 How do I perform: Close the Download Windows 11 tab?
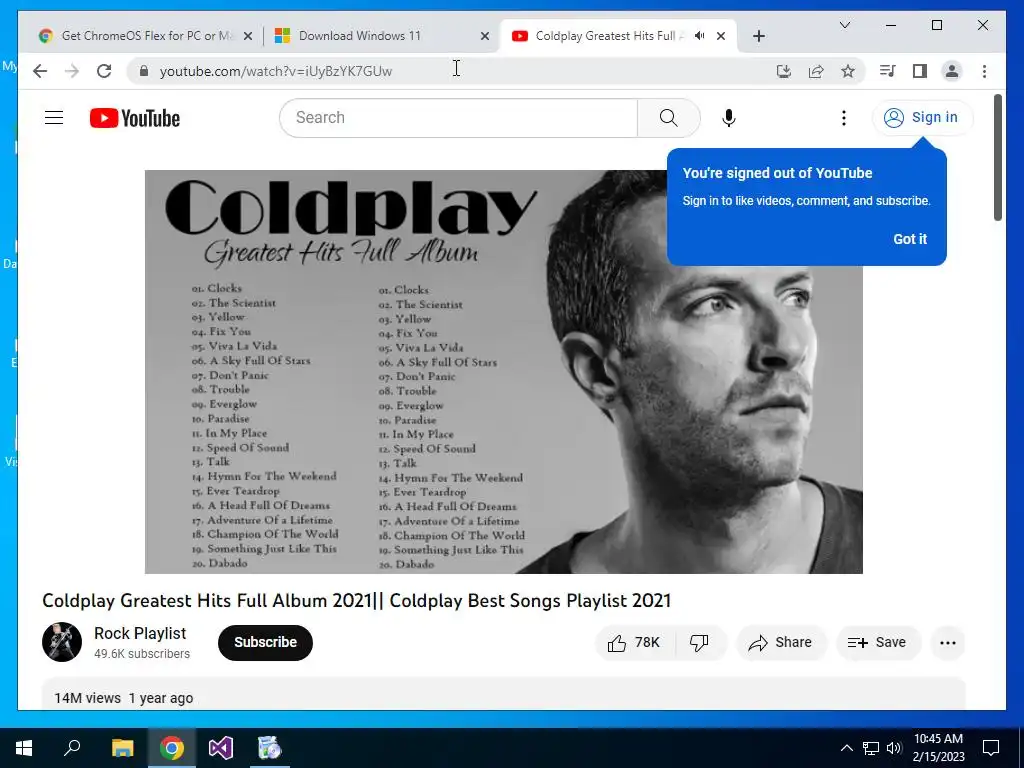click(x=485, y=37)
